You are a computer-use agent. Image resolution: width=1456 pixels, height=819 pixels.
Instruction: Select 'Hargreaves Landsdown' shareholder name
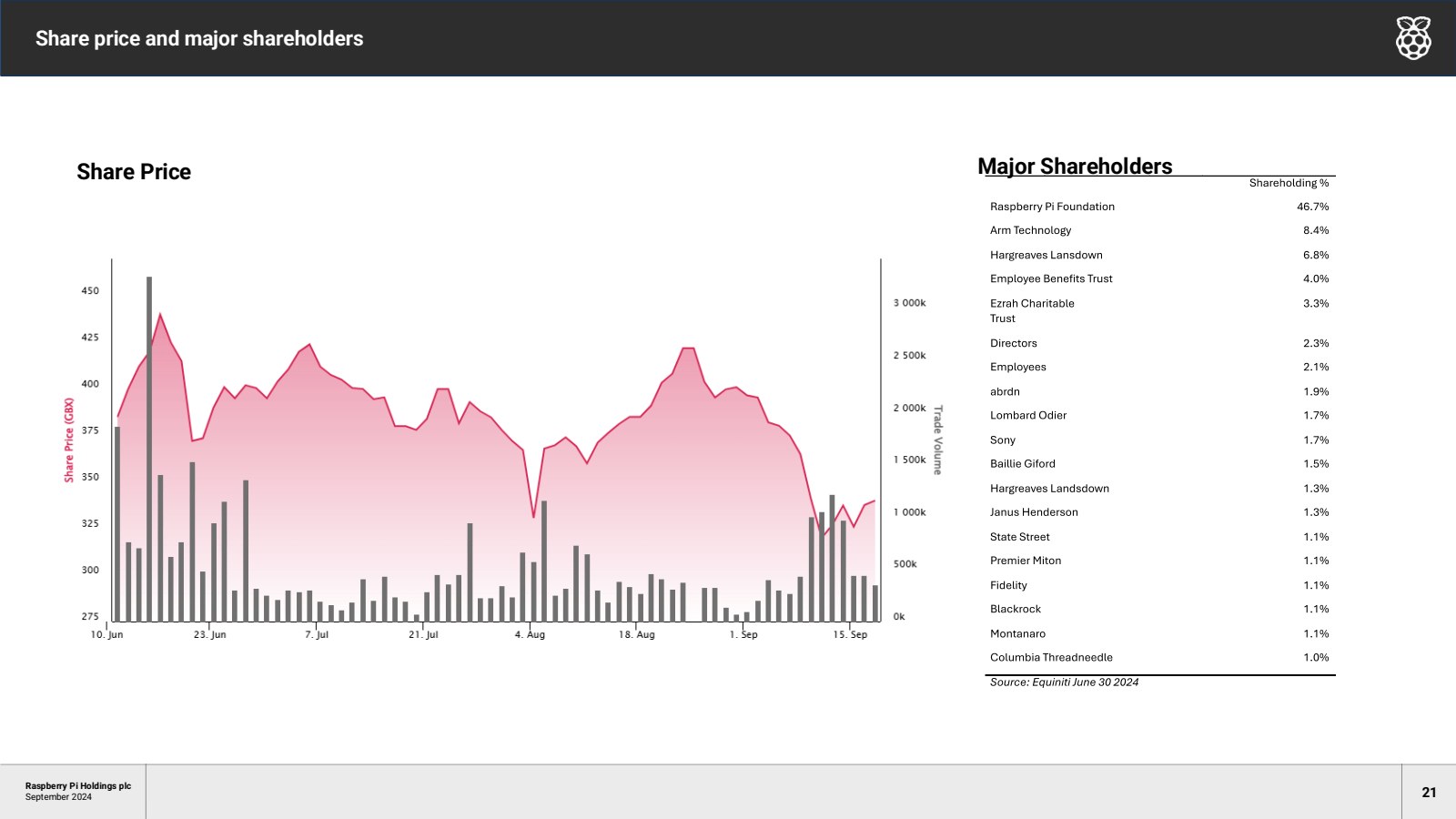pos(1050,489)
